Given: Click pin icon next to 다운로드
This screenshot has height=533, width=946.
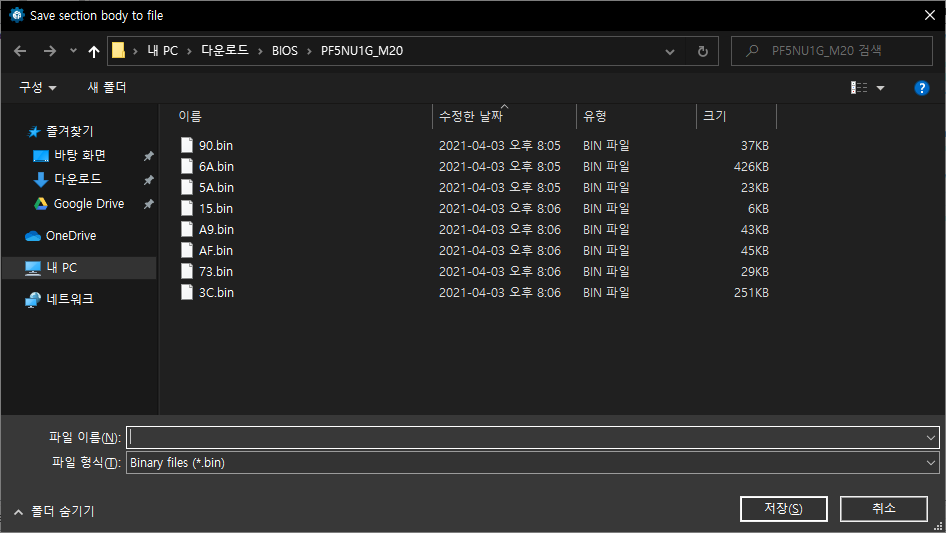Looking at the screenshot, I should pos(148,180).
